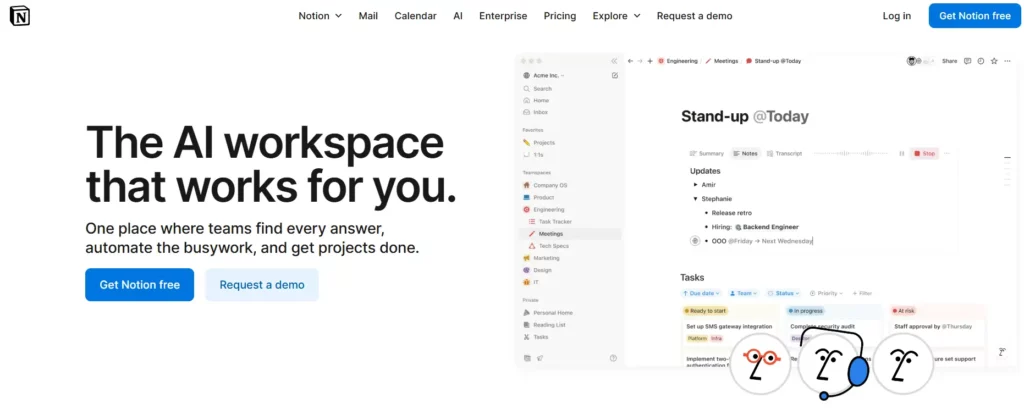
Task: Click the plus icon beside the navigation arrows
Action: tap(650, 61)
